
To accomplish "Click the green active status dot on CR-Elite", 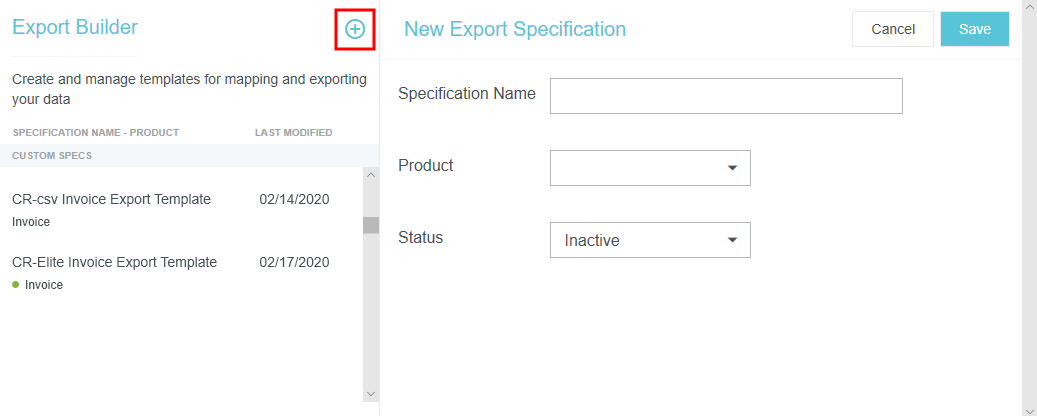I will [x=16, y=285].
